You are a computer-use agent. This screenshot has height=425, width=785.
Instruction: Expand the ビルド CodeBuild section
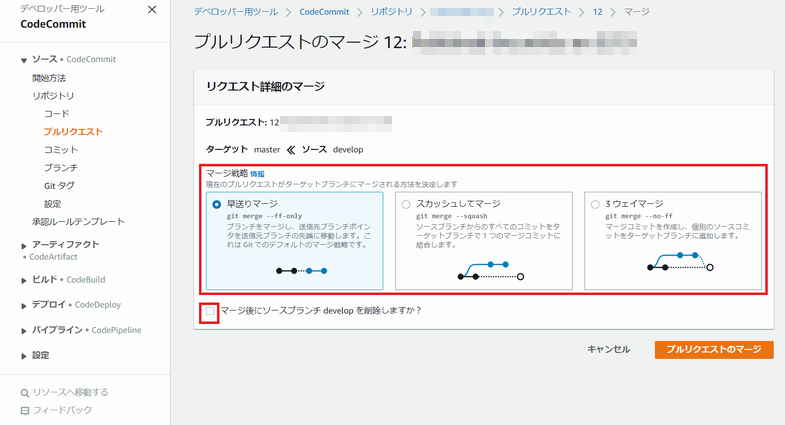pyautogui.click(x=24, y=281)
